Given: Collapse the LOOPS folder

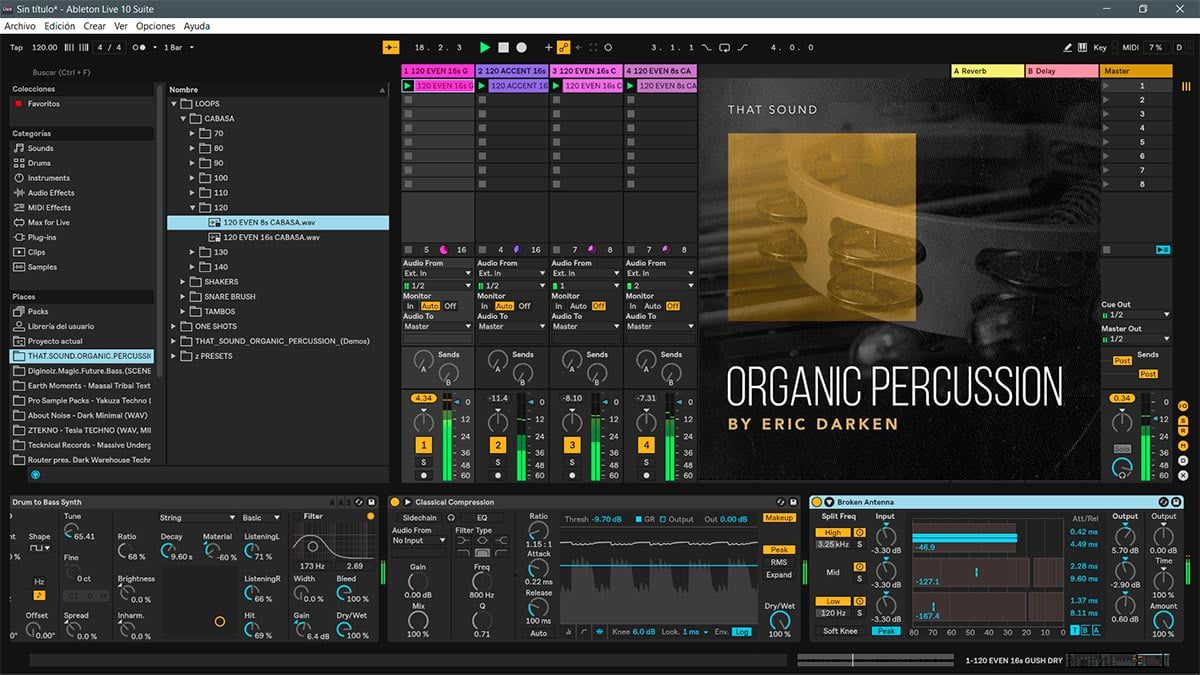Looking at the screenshot, I should point(174,103).
